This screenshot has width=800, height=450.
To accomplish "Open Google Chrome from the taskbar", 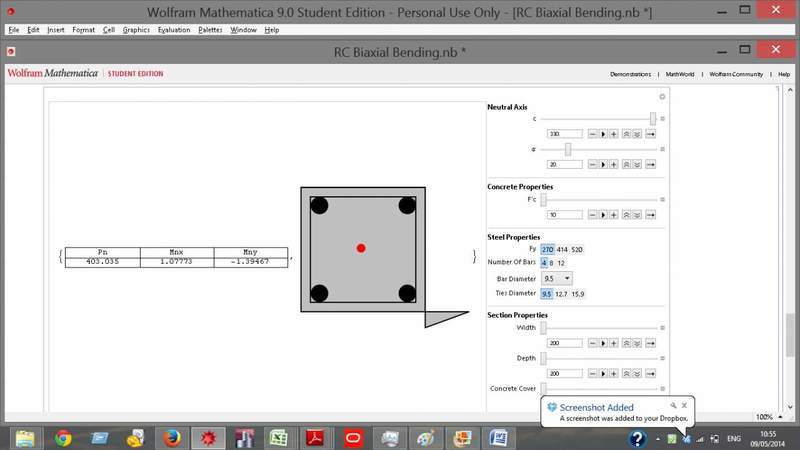I will pyautogui.click(x=63, y=438).
